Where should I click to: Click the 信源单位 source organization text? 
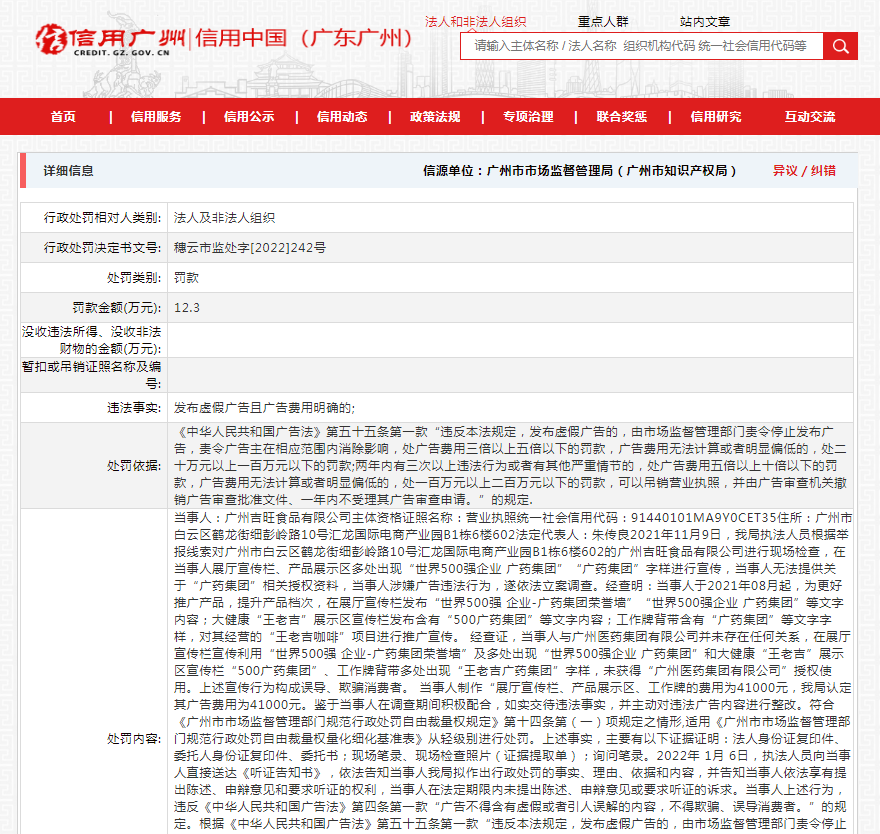coord(580,171)
